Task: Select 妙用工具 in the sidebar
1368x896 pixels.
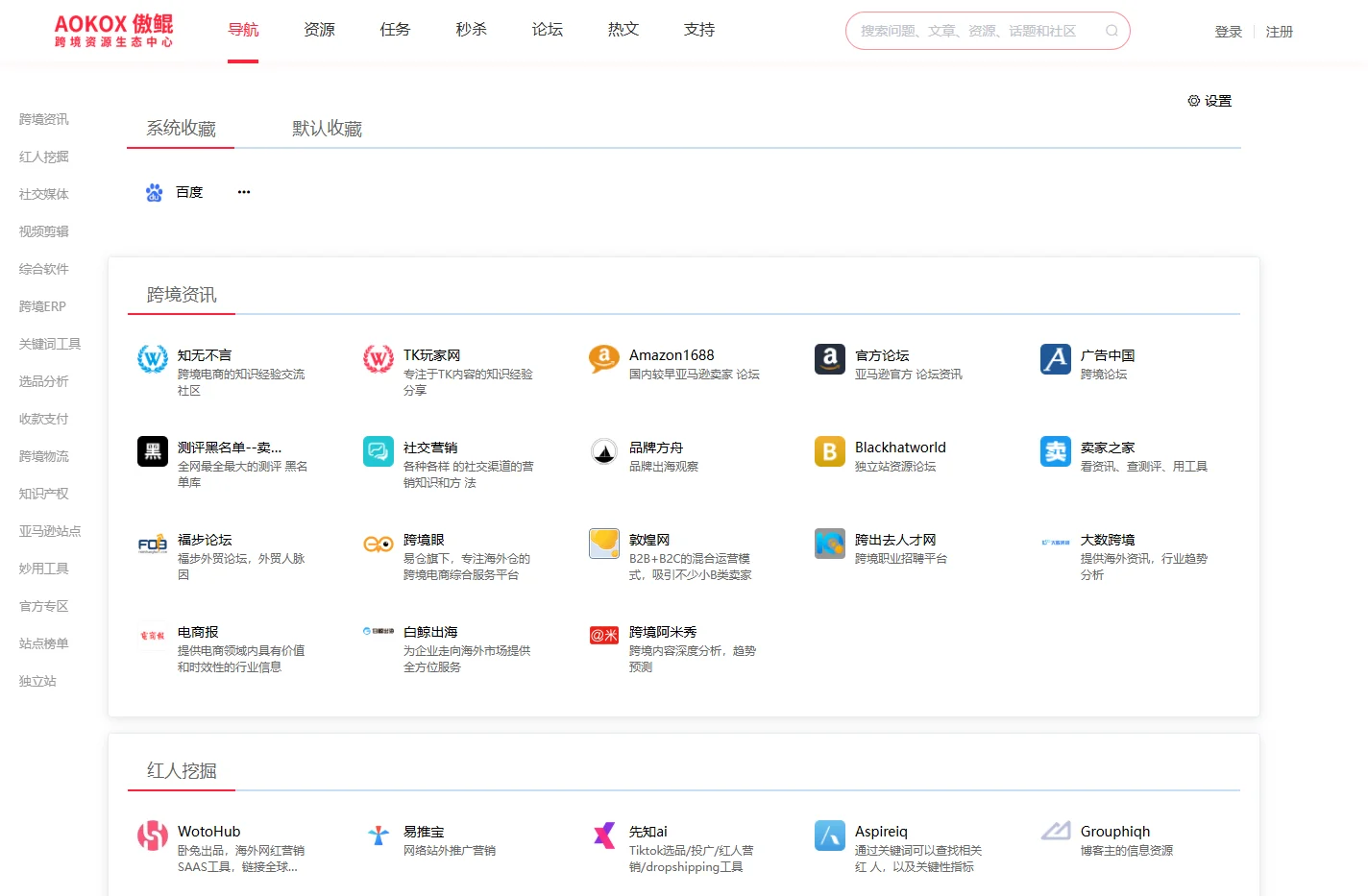Action: pos(44,569)
